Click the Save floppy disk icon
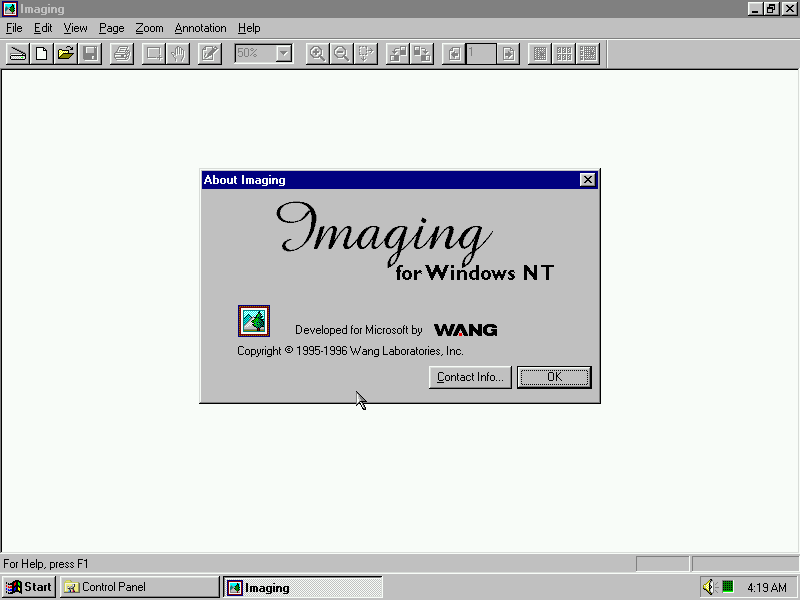Screen dimensions: 800x600 tap(90, 54)
